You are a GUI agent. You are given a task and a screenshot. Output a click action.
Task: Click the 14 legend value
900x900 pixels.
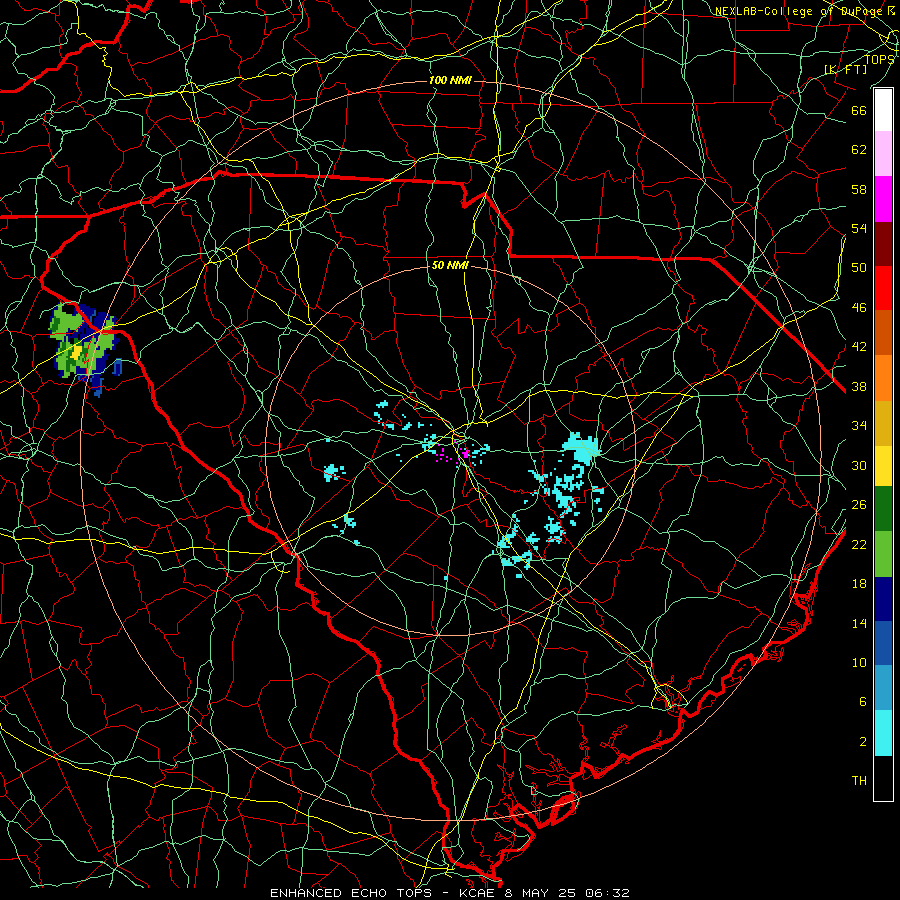coord(859,623)
